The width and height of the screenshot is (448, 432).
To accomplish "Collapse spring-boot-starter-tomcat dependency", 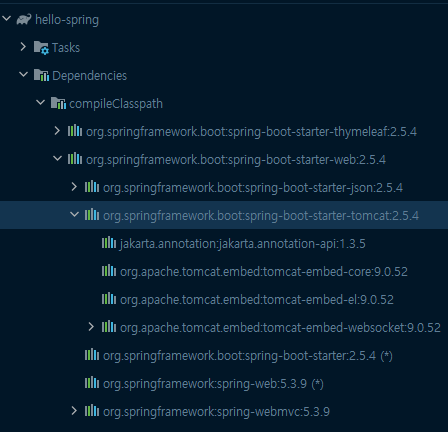I will click(x=74, y=215).
